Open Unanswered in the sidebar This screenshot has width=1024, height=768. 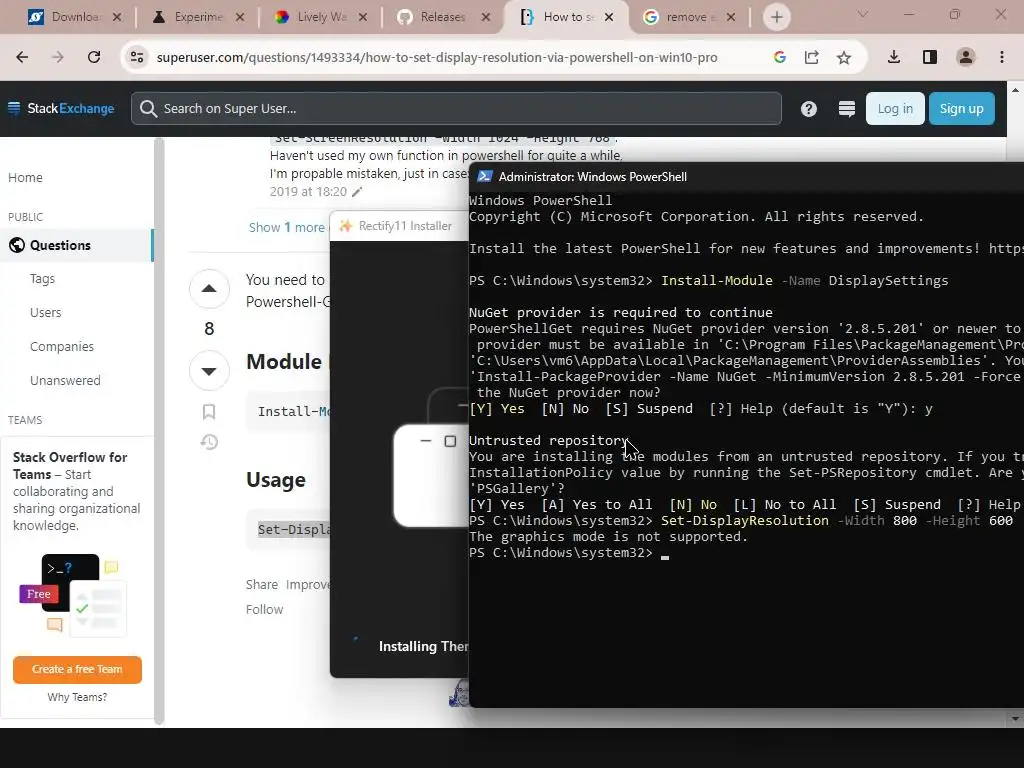65,381
